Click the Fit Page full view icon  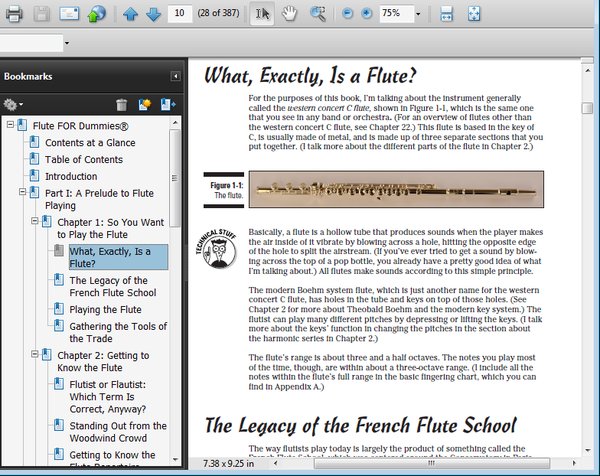pos(474,14)
